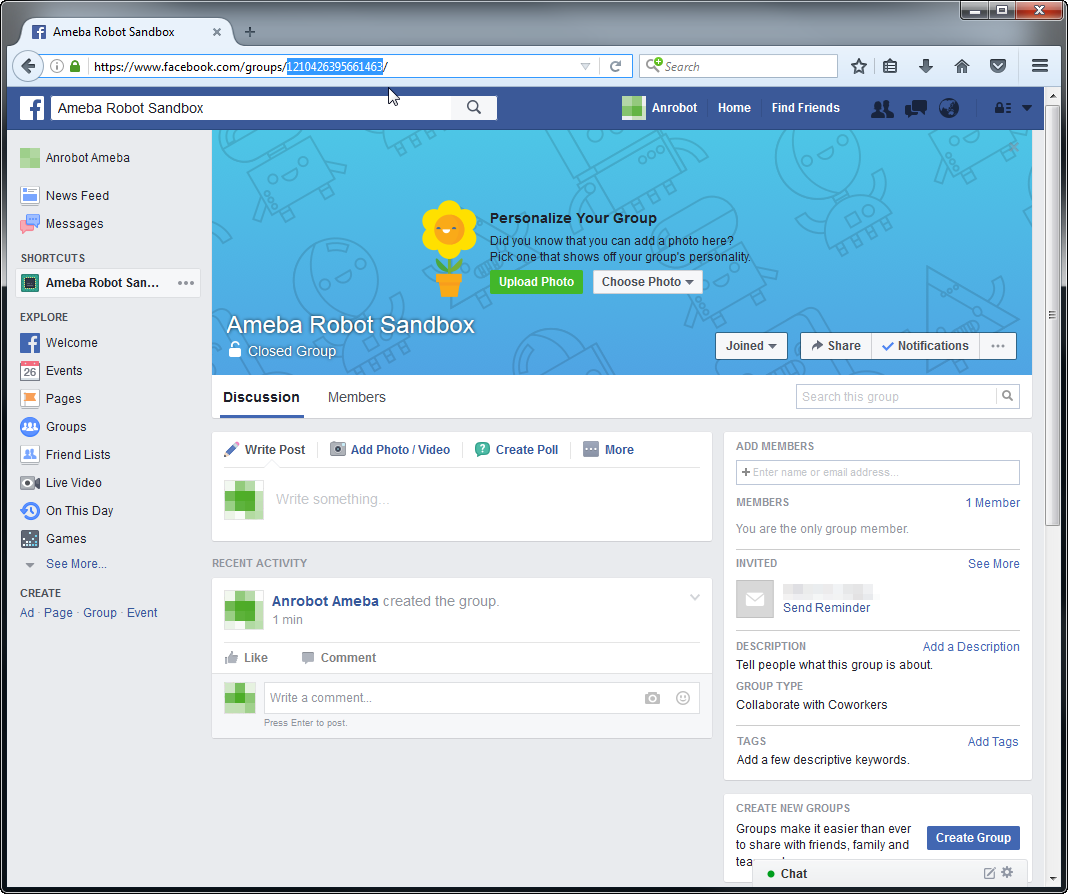Screen dimensions: 1068x894
Task: Open the emoji smiley in comment box
Action: (x=682, y=698)
